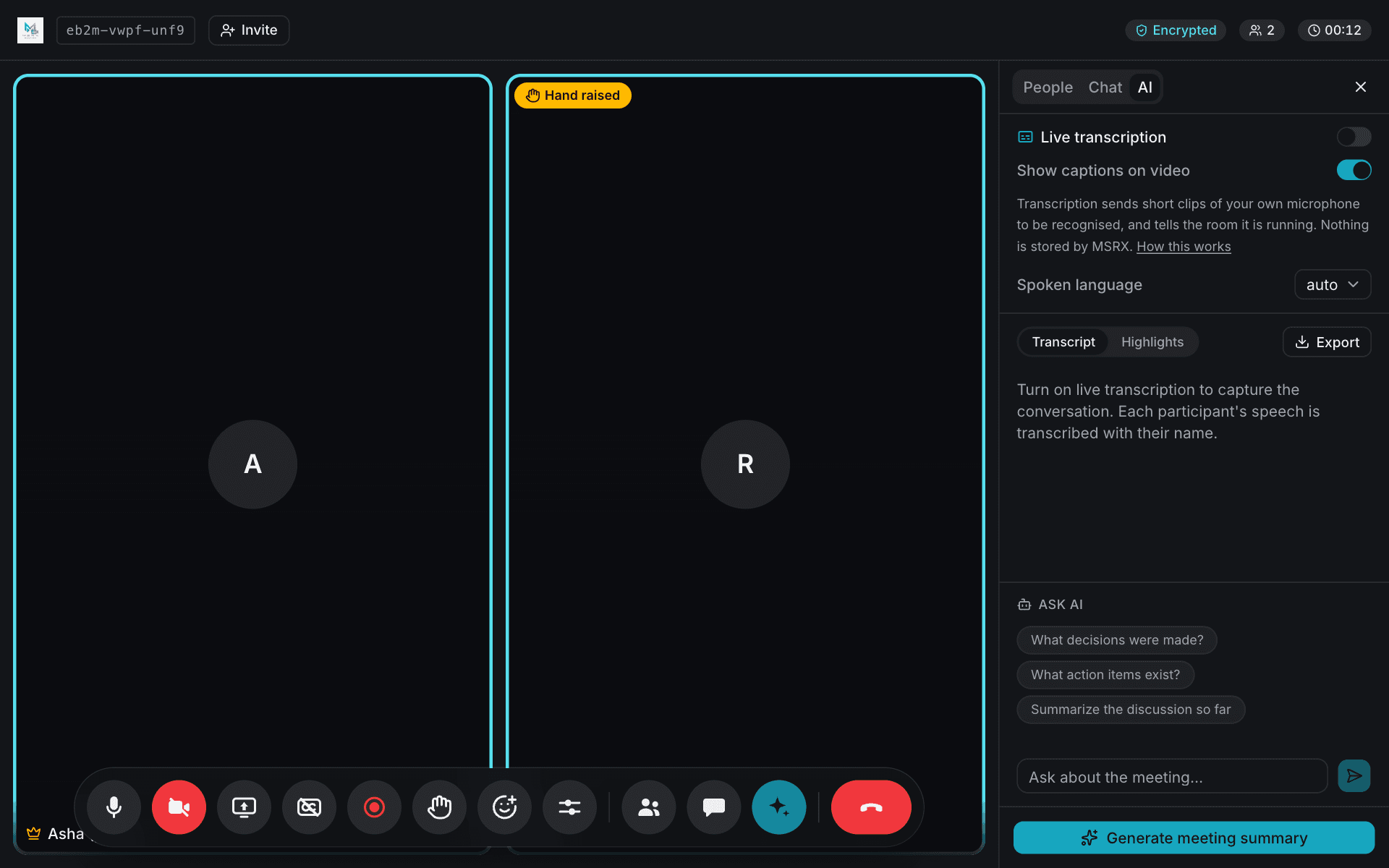Disable Show captions on video

[x=1354, y=170]
